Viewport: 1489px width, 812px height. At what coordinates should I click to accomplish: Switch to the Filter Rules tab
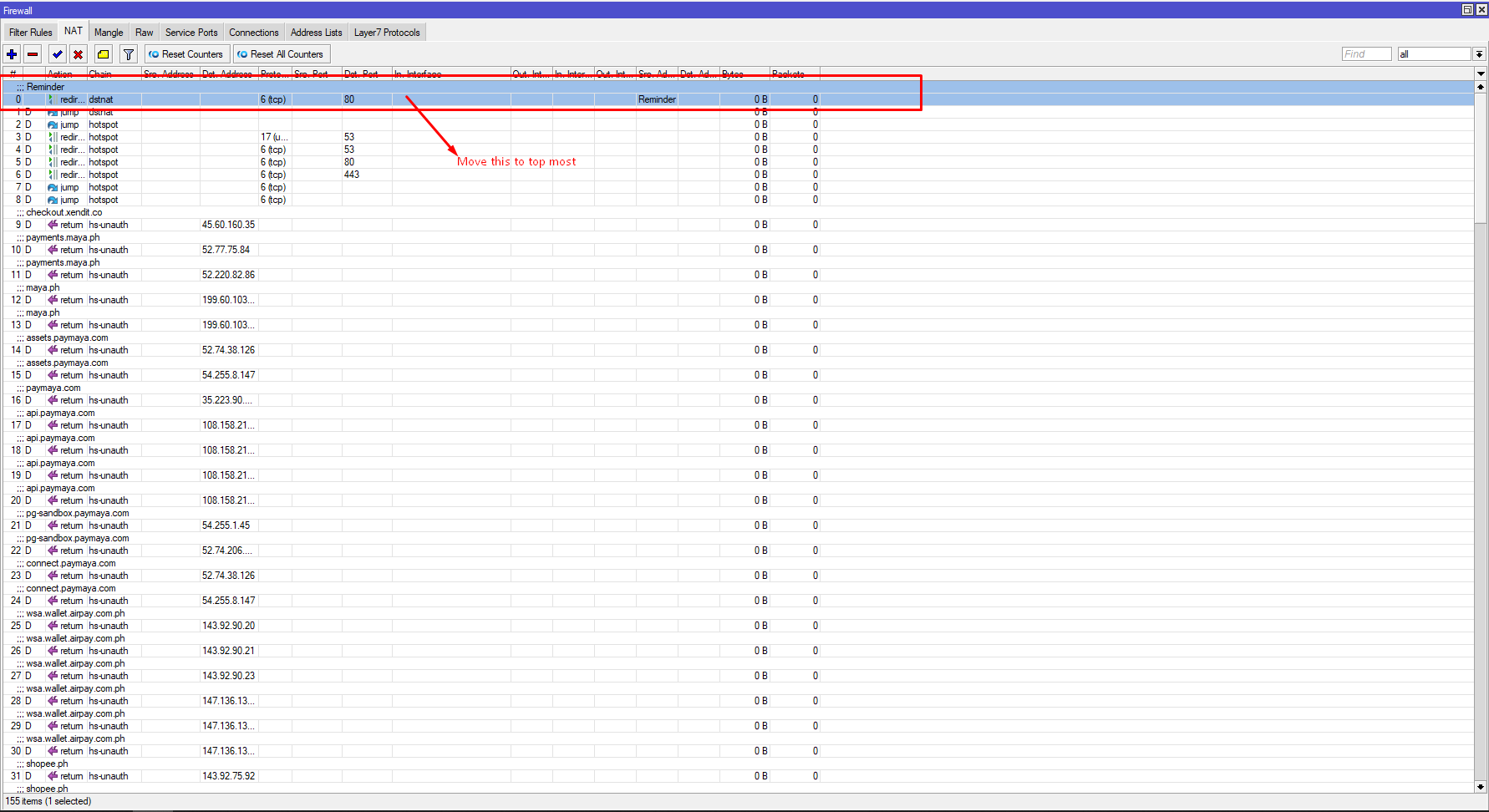pos(30,33)
